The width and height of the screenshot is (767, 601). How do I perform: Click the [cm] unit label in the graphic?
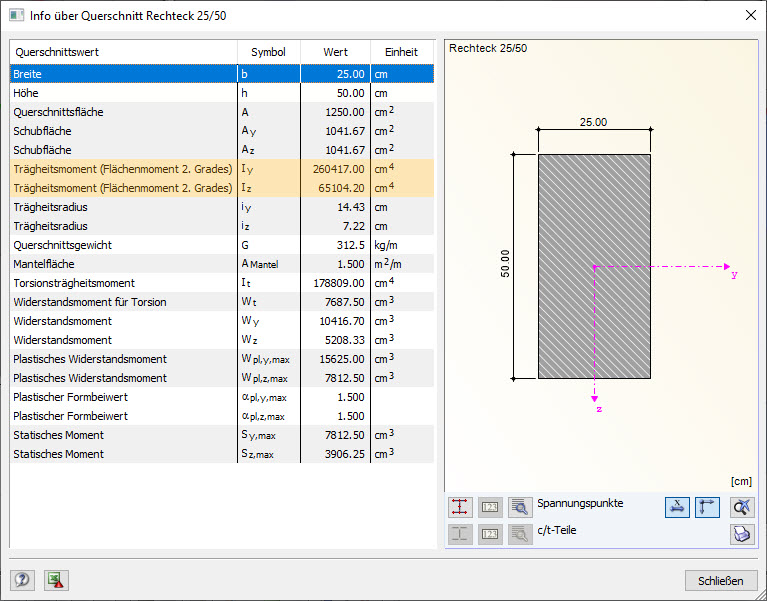pyautogui.click(x=741, y=481)
